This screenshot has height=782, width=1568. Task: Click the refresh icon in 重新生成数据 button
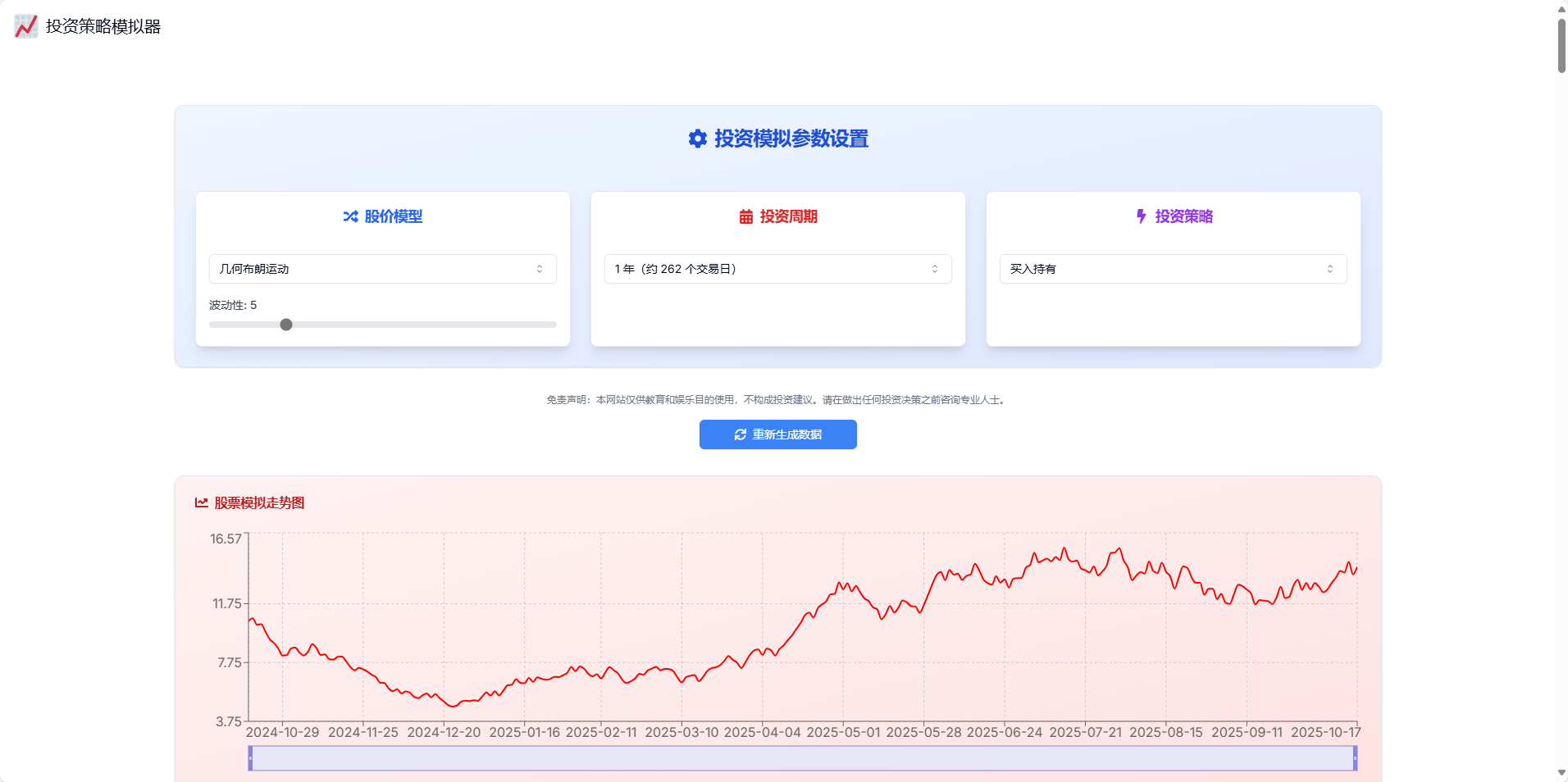741,434
